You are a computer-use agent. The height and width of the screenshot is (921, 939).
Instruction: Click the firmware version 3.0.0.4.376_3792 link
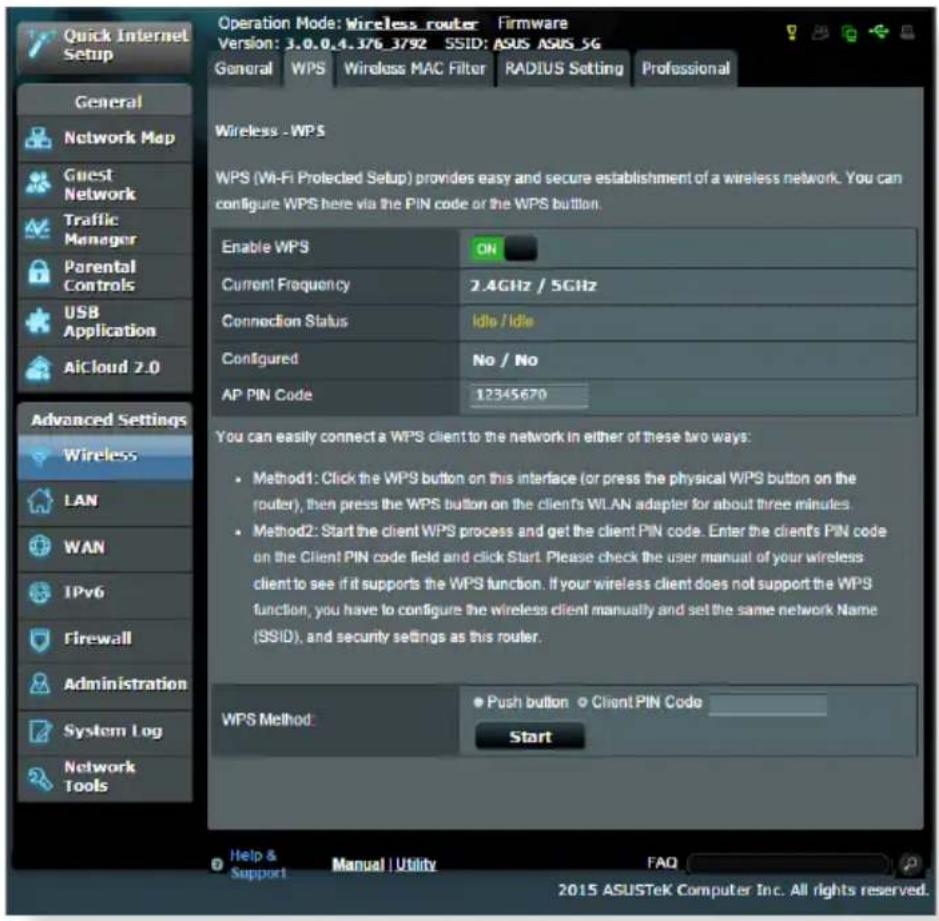[356, 44]
